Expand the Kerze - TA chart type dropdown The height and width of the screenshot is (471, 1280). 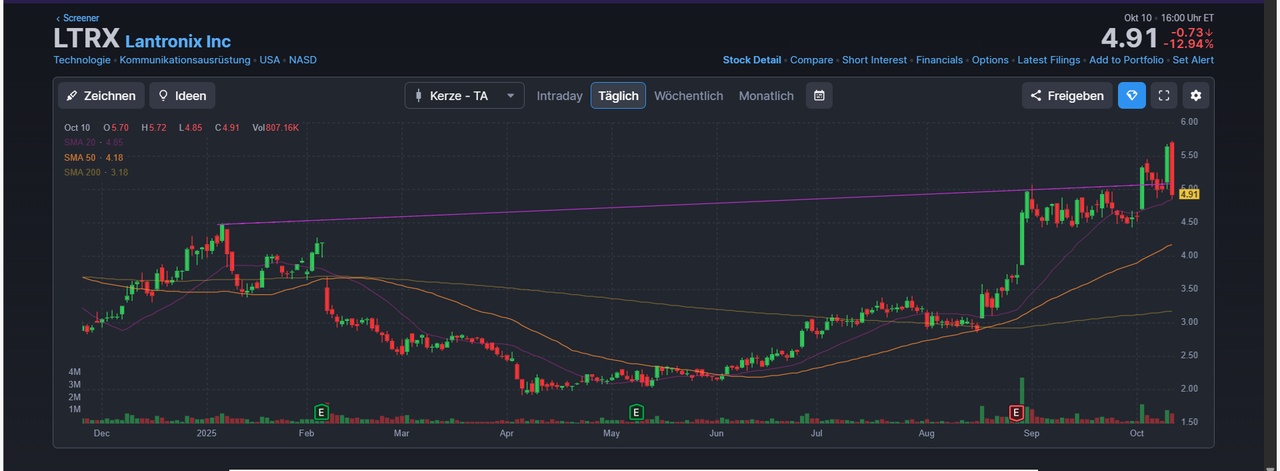pos(464,96)
